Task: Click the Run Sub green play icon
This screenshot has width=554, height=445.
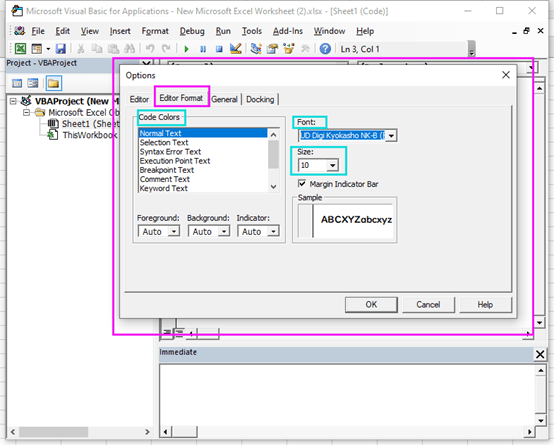Action: pos(187,49)
